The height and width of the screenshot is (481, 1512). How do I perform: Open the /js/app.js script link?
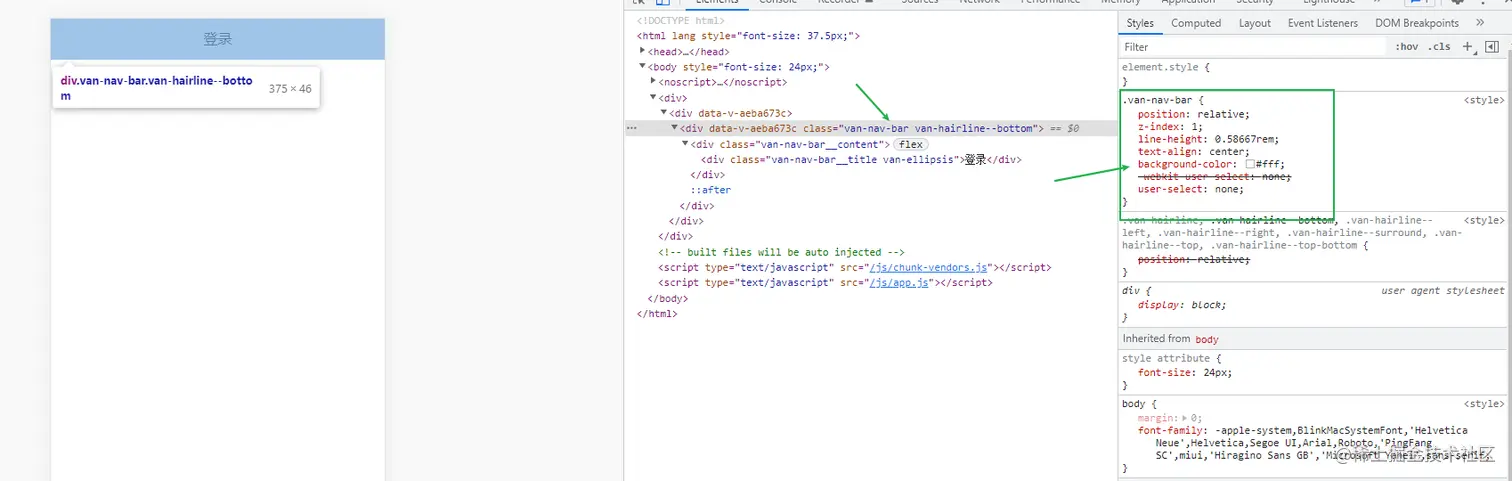point(901,283)
